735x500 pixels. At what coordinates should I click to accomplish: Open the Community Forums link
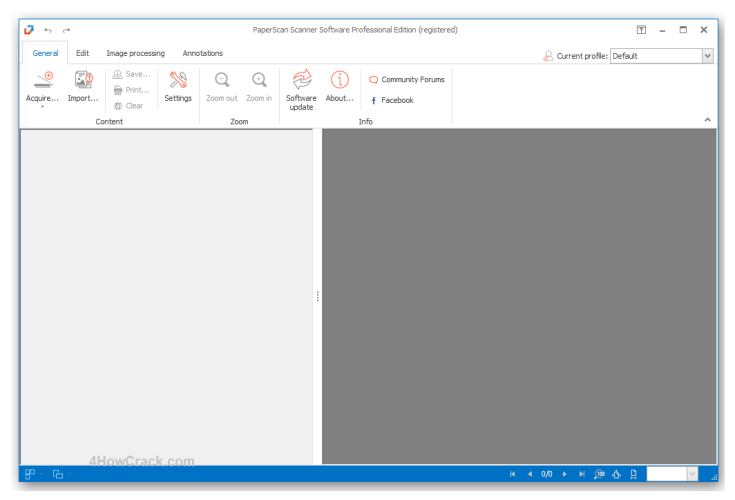point(407,80)
